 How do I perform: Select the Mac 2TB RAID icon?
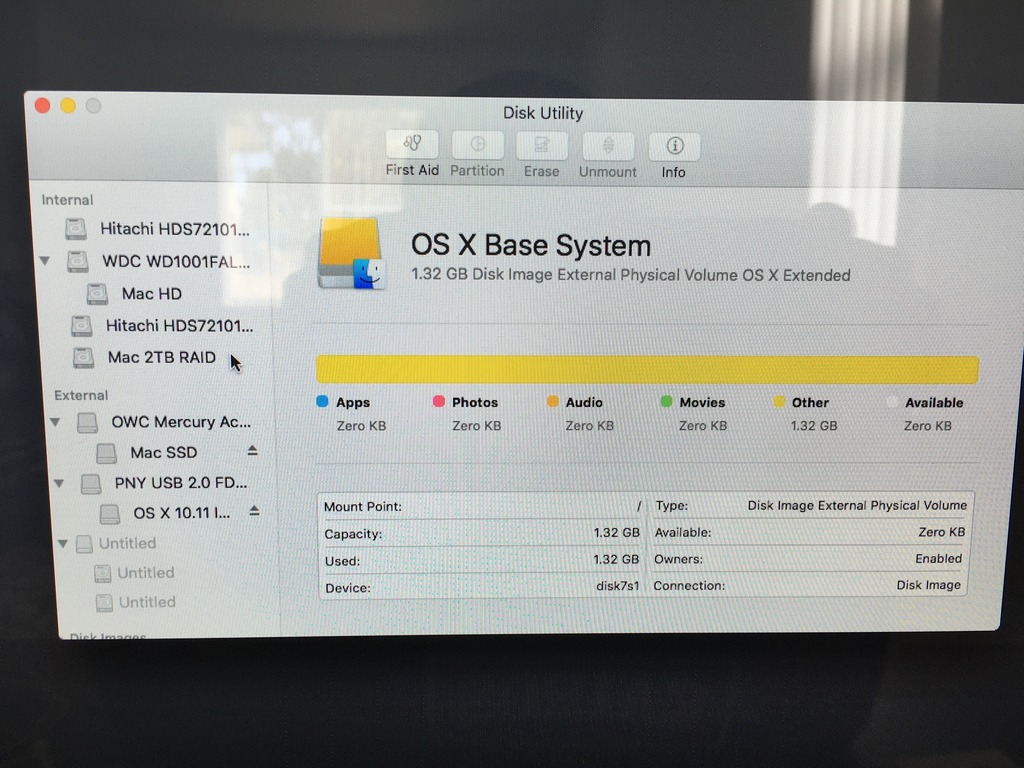(84, 357)
